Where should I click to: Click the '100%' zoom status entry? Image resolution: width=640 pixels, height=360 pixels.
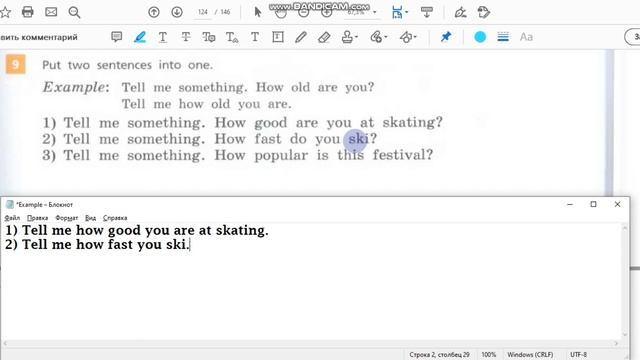[x=489, y=355]
